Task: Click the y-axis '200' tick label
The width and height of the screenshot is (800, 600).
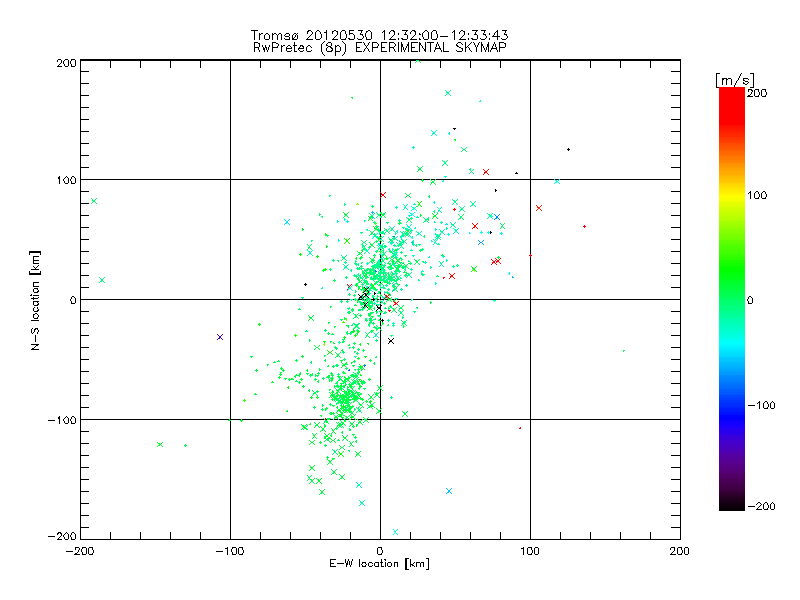Action: pyautogui.click(x=66, y=63)
